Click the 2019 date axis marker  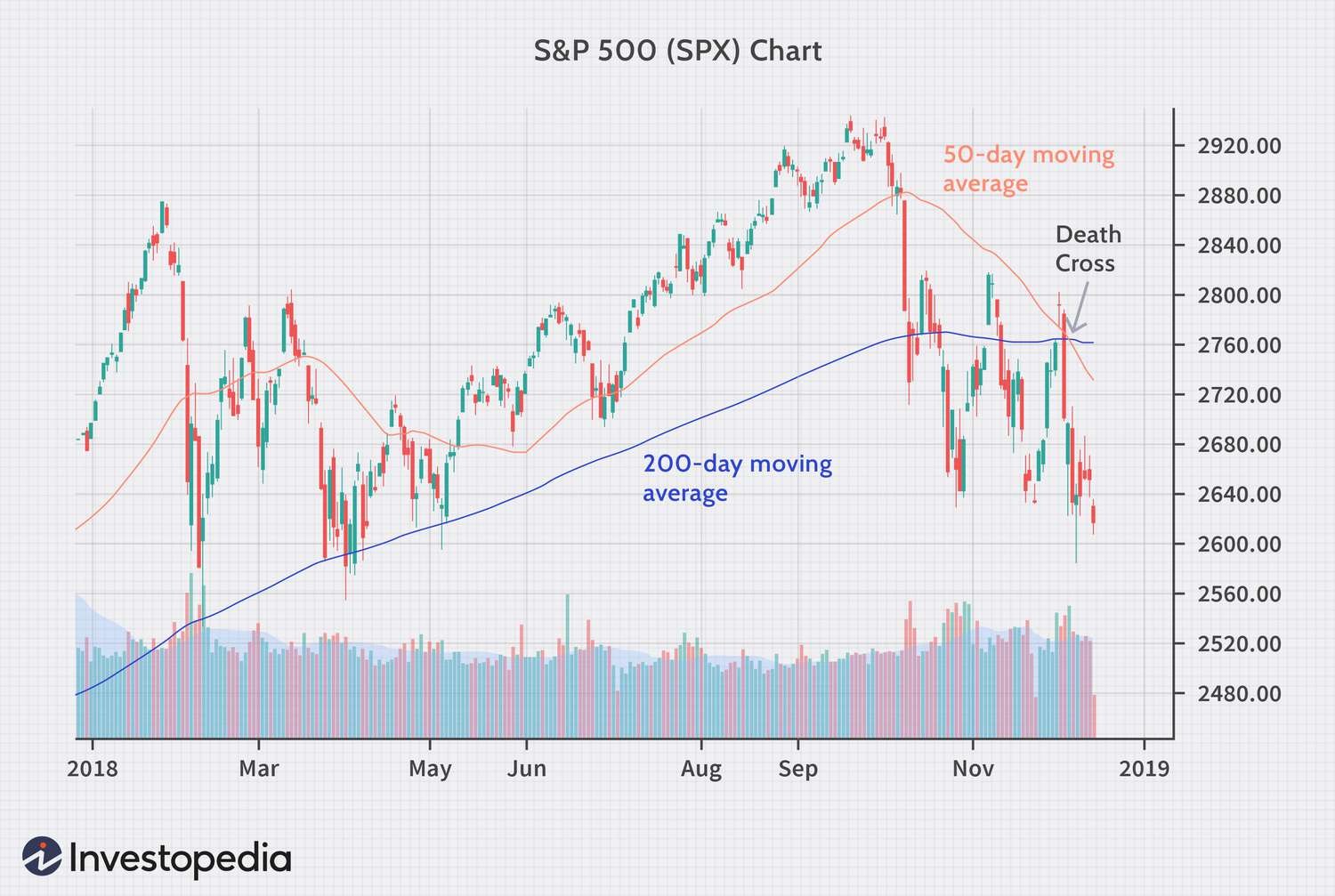click(1145, 768)
